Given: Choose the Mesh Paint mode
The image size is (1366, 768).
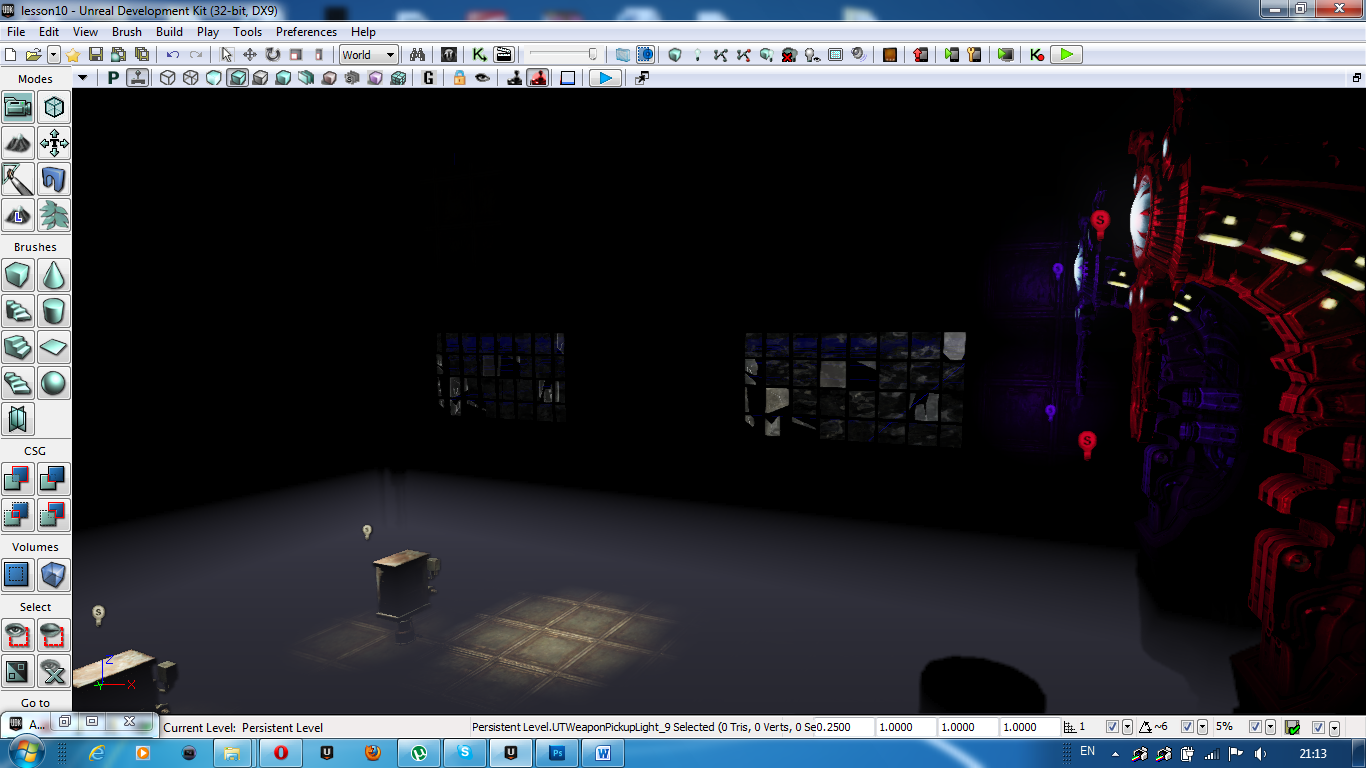Looking at the screenshot, I should [18, 179].
